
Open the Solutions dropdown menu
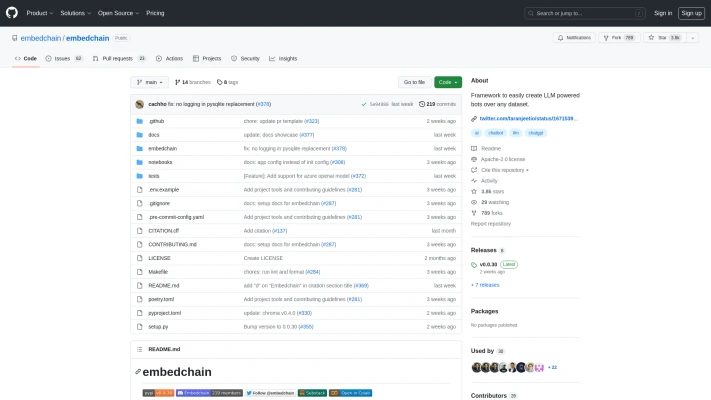pyautogui.click(x=76, y=13)
